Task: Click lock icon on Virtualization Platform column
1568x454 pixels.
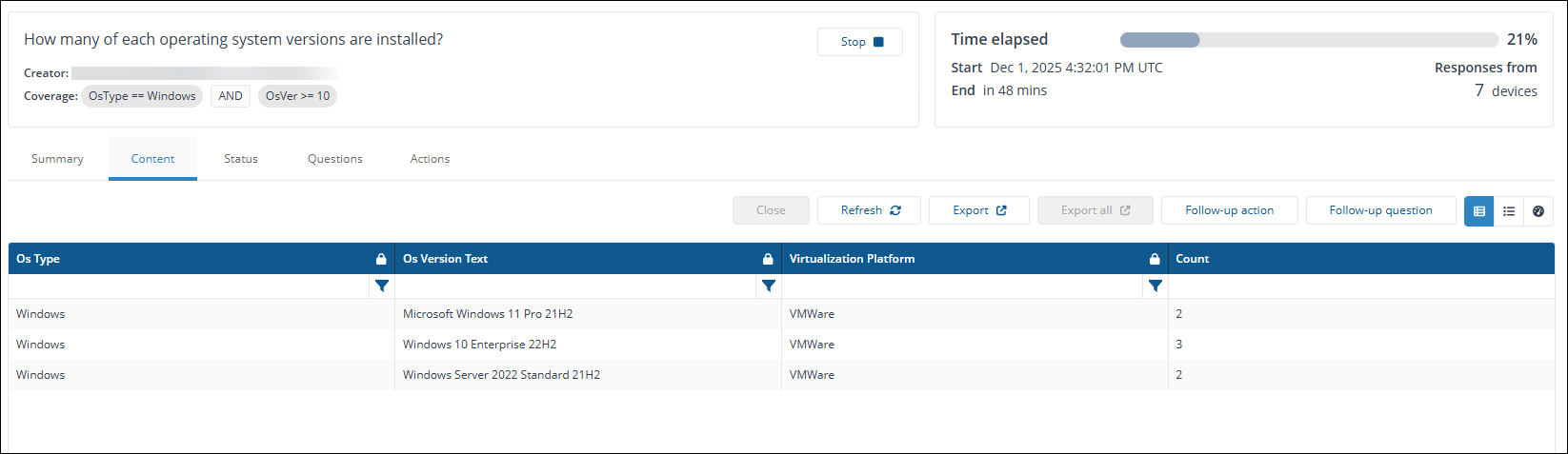Action: tap(1155, 259)
